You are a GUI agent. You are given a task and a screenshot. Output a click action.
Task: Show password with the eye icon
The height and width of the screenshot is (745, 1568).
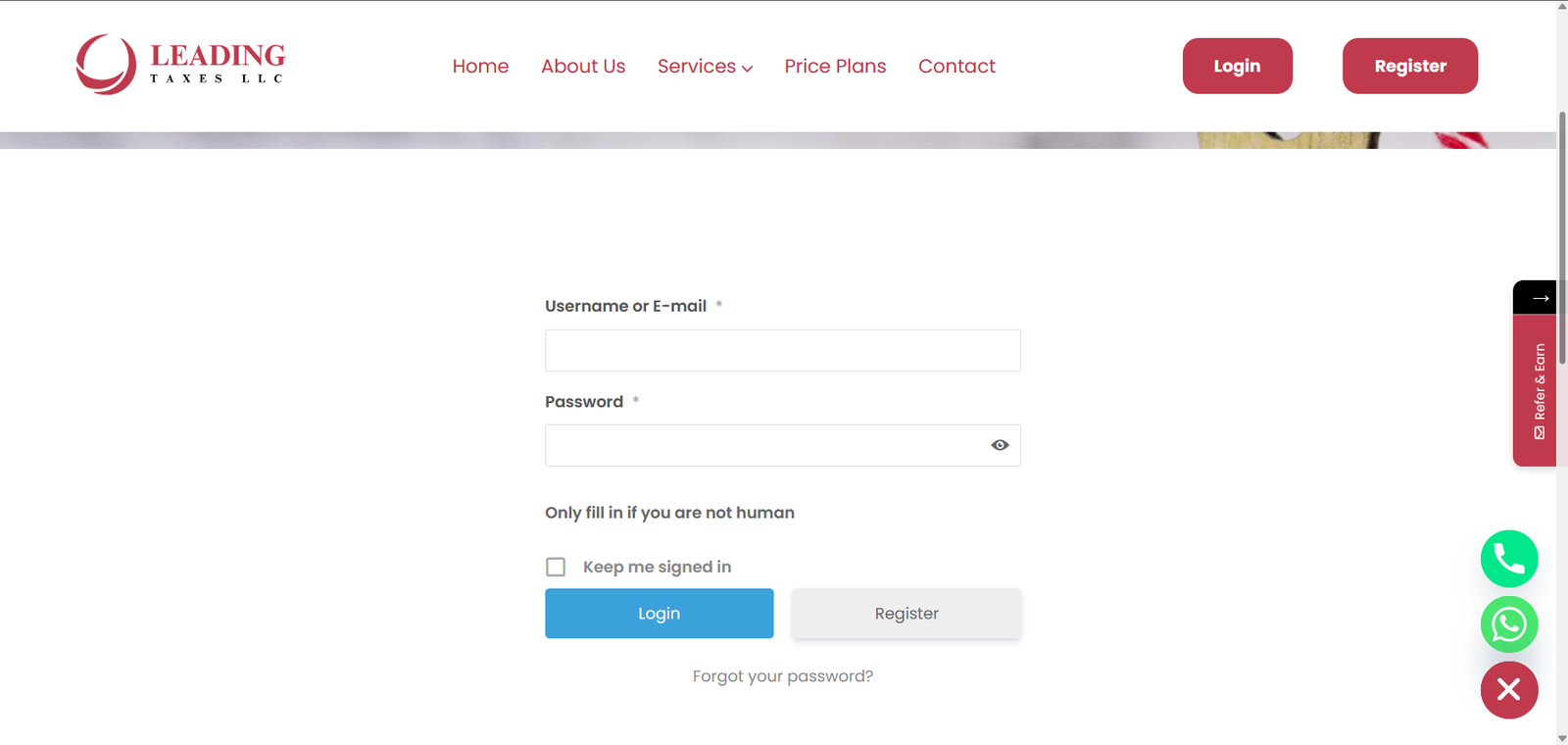click(x=1000, y=445)
